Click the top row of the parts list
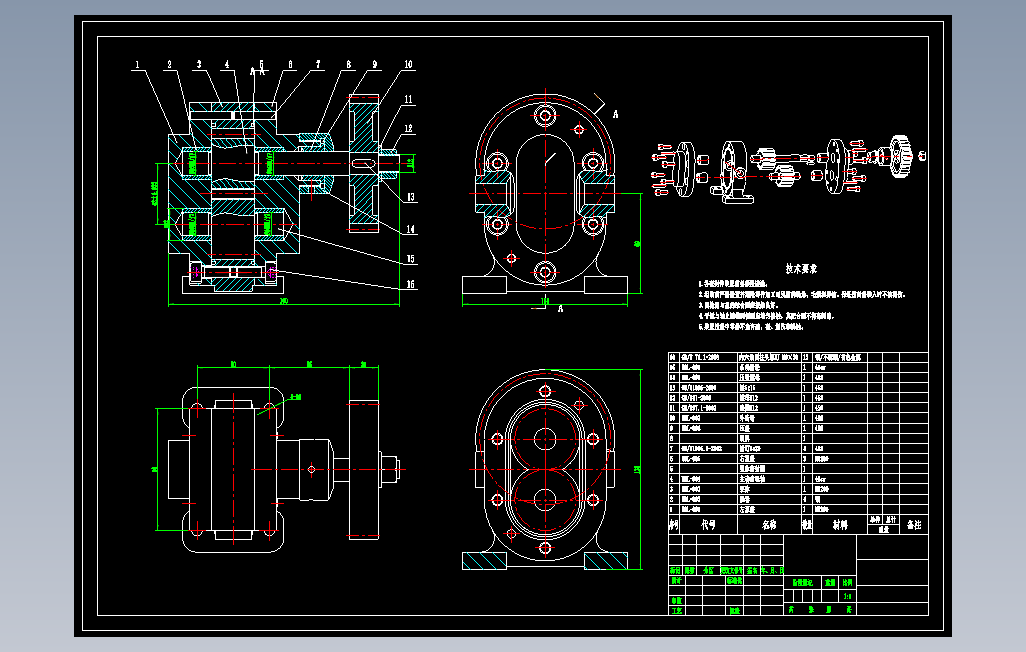The image size is (1026, 652). pyautogui.click(x=798, y=357)
